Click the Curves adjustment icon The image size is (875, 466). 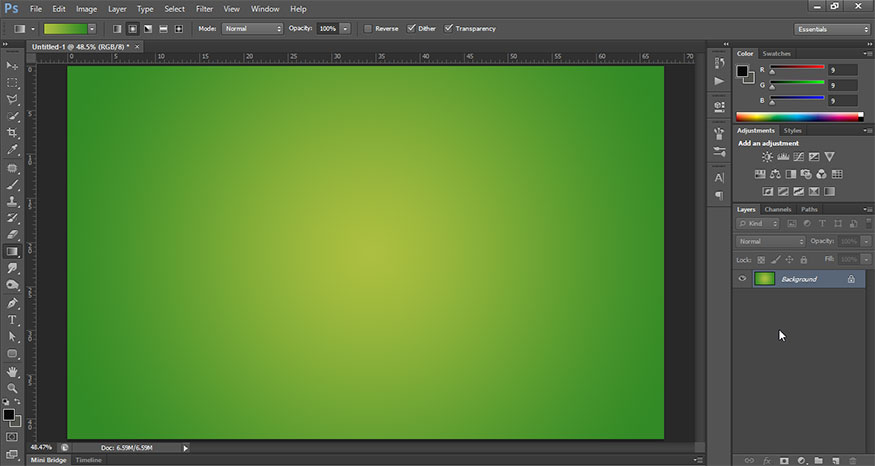(x=799, y=157)
